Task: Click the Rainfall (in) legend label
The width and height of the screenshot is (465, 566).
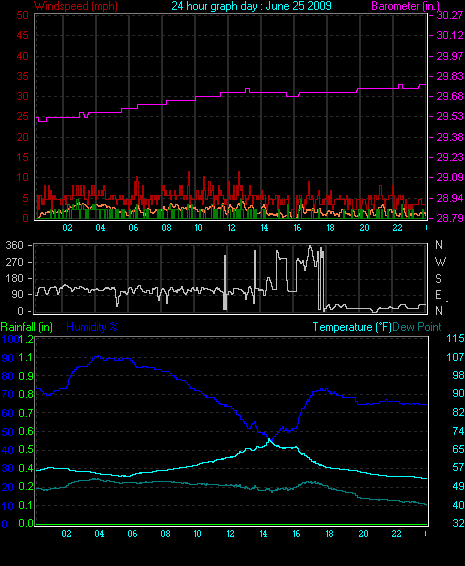Action: click(27, 327)
